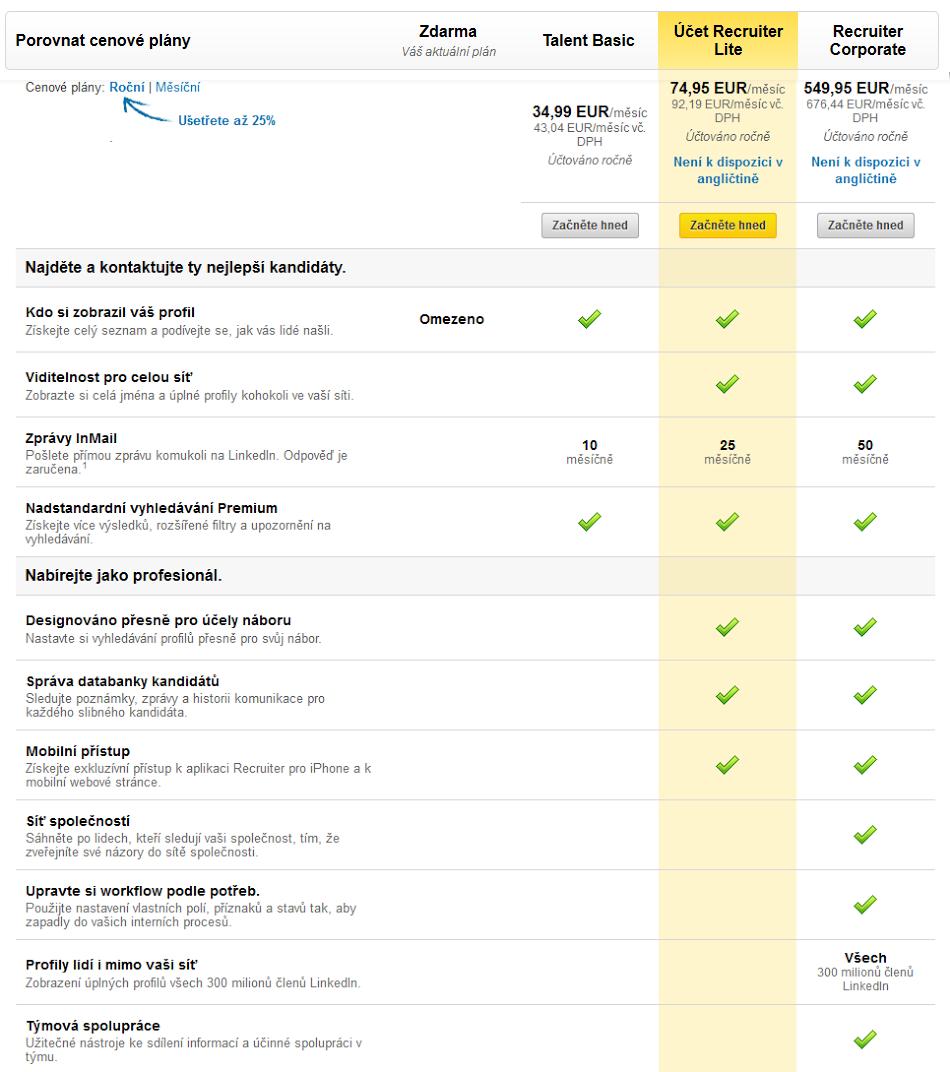Click Recruiter Corporate checkmark for Nadstandardní vyhledávání Premium
Viewport: 950px width, 1072px height.
[865, 522]
